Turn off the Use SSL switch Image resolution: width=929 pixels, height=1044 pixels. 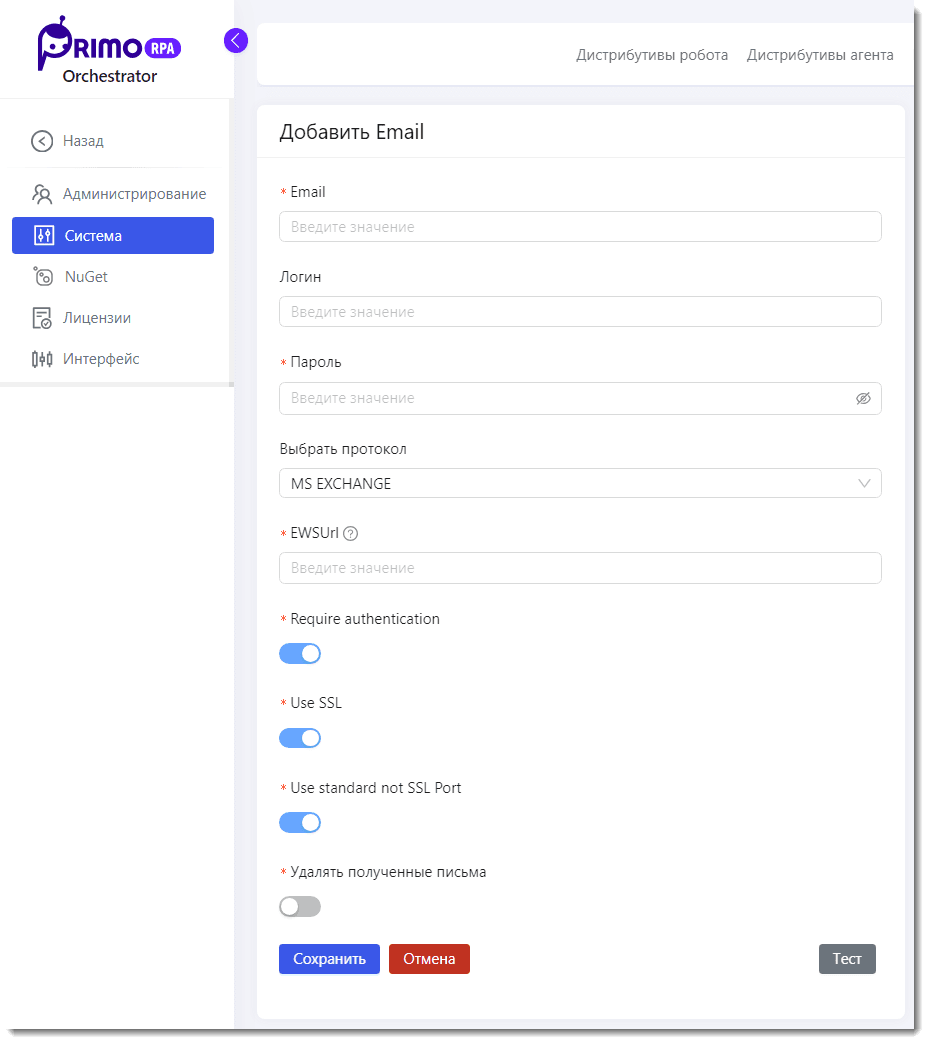[300, 738]
